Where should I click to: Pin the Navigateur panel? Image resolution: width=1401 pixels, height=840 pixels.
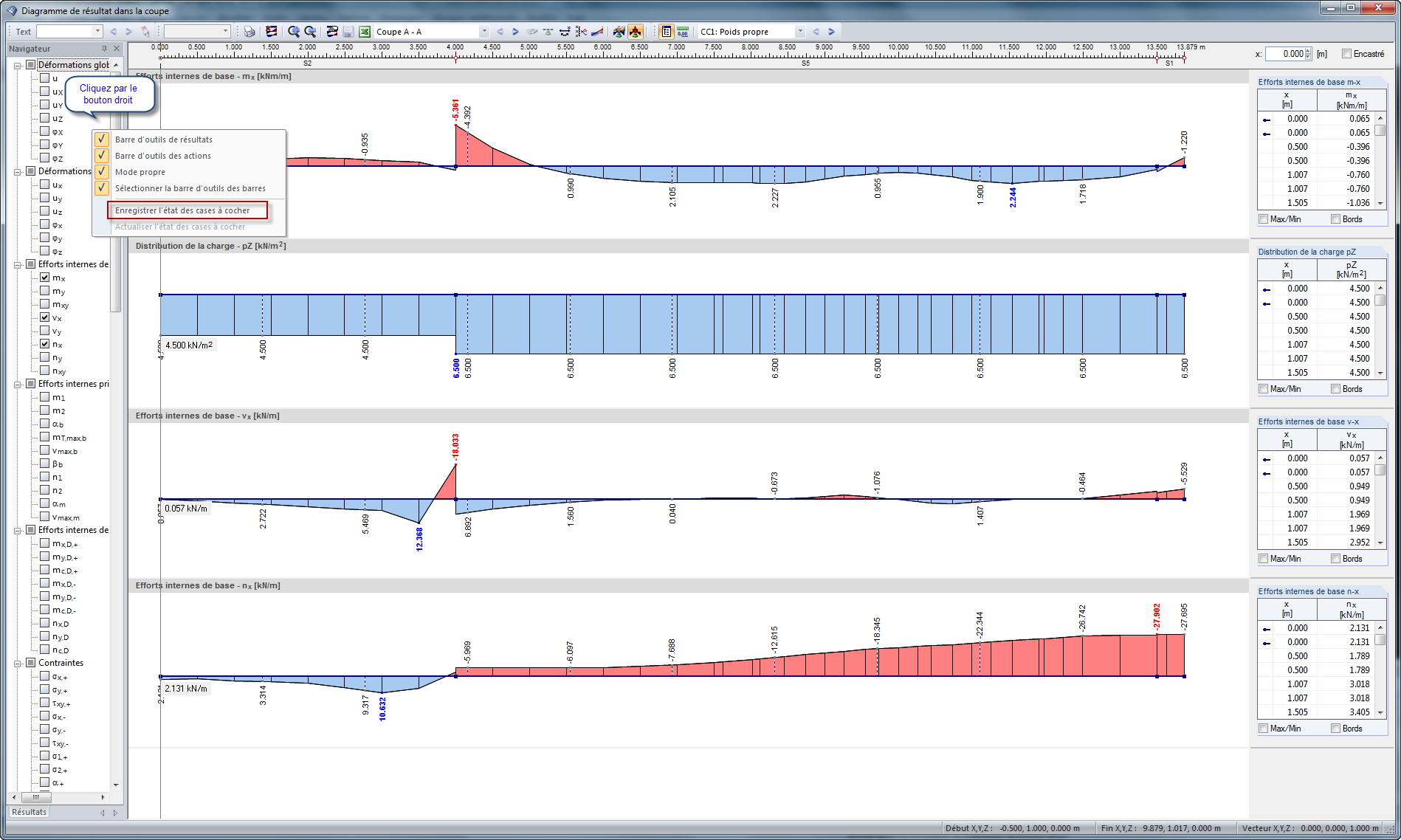point(104,49)
